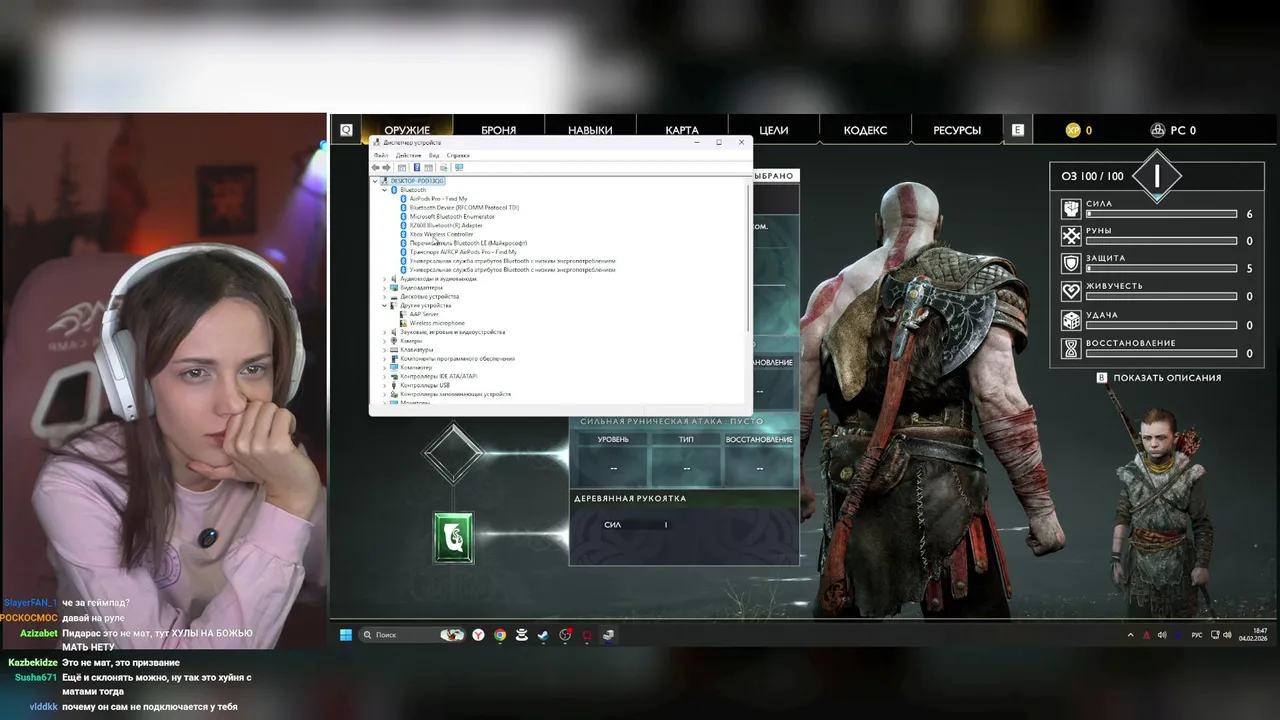Viewport: 1280px width, 720px height.
Task: Expand the Камеры category
Action: tap(384, 341)
